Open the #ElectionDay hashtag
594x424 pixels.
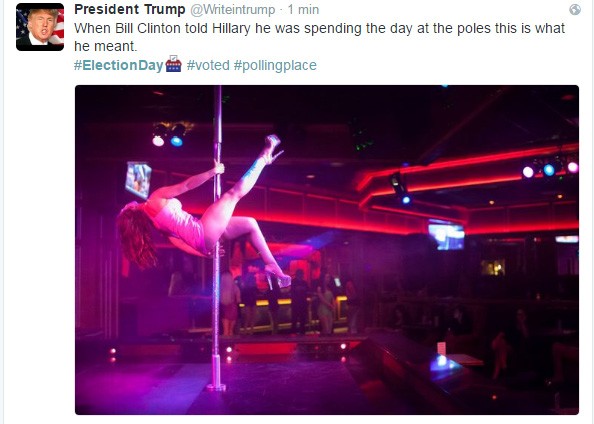[x=119, y=65]
